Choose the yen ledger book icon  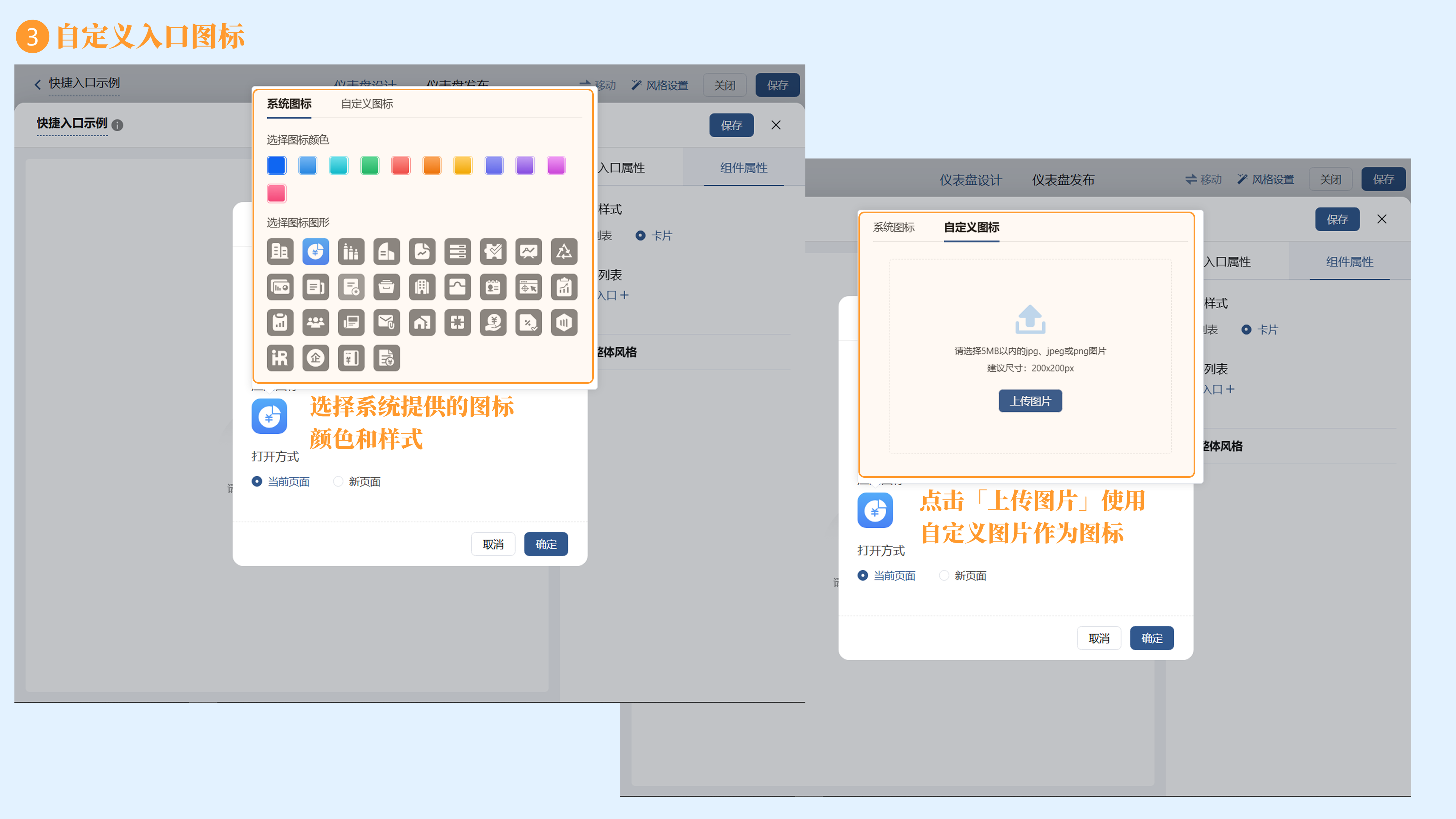click(x=351, y=358)
